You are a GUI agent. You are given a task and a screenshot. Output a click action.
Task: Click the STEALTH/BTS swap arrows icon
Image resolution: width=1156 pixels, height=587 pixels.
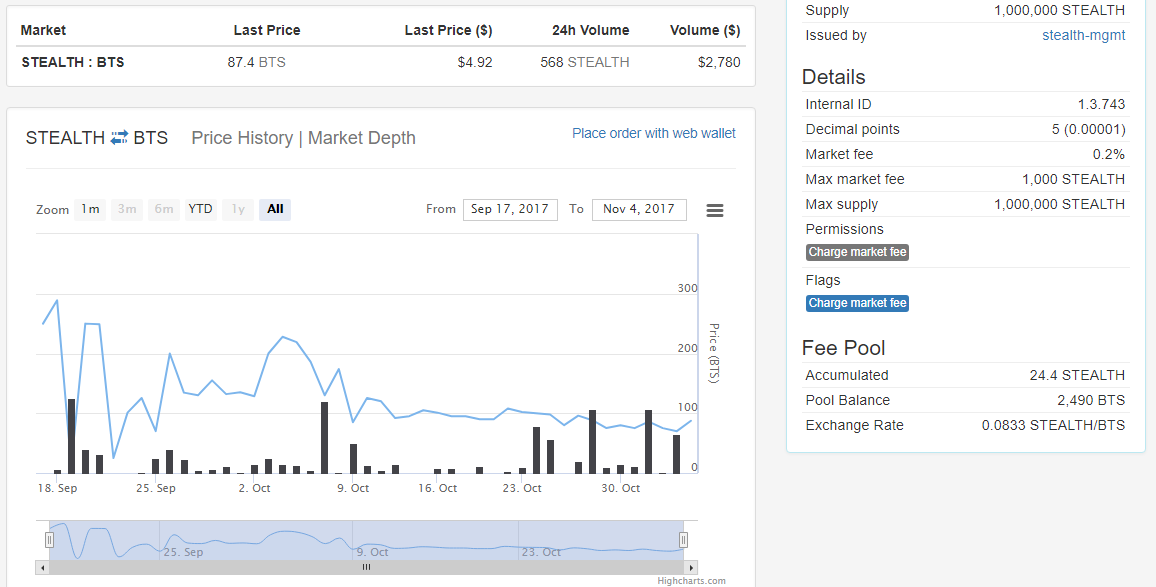pyautogui.click(x=119, y=138)
